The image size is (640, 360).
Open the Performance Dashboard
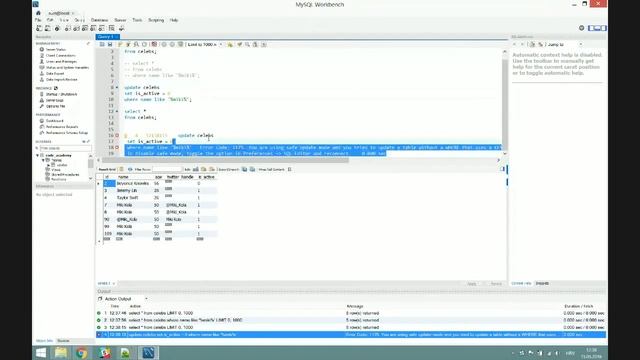[x=54, y=121]
